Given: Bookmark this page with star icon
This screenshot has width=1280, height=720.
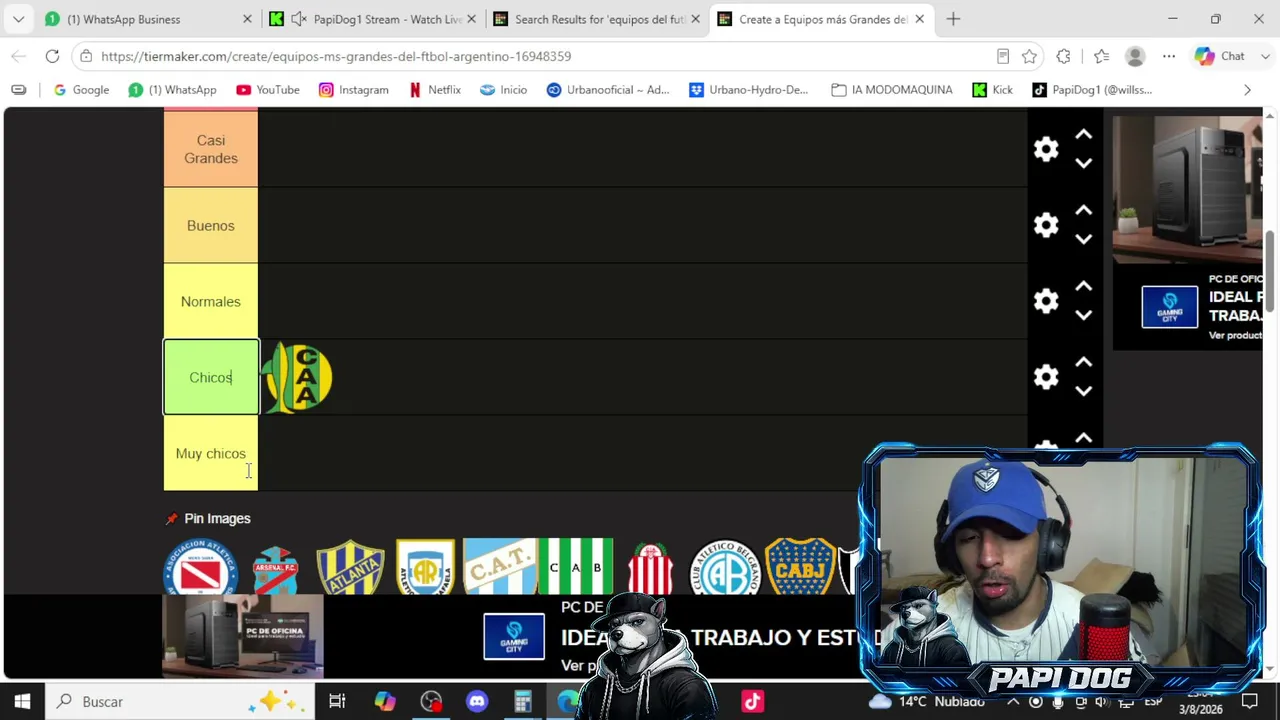Looking at the screenshot, I should coord(1029,56).
